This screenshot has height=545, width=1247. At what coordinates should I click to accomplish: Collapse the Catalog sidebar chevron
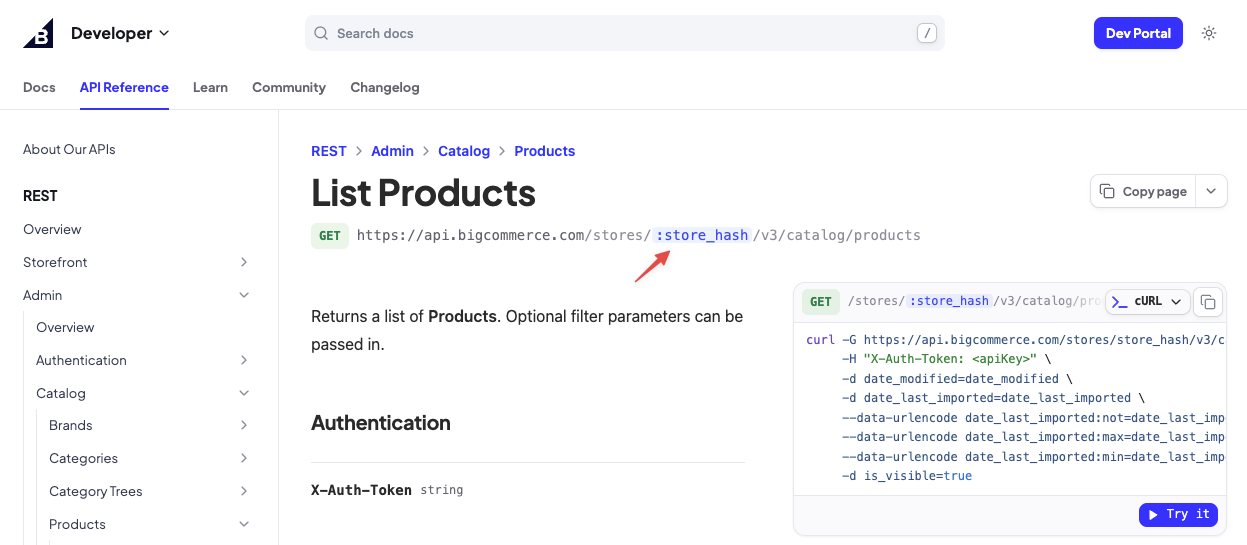pos(244,393)
